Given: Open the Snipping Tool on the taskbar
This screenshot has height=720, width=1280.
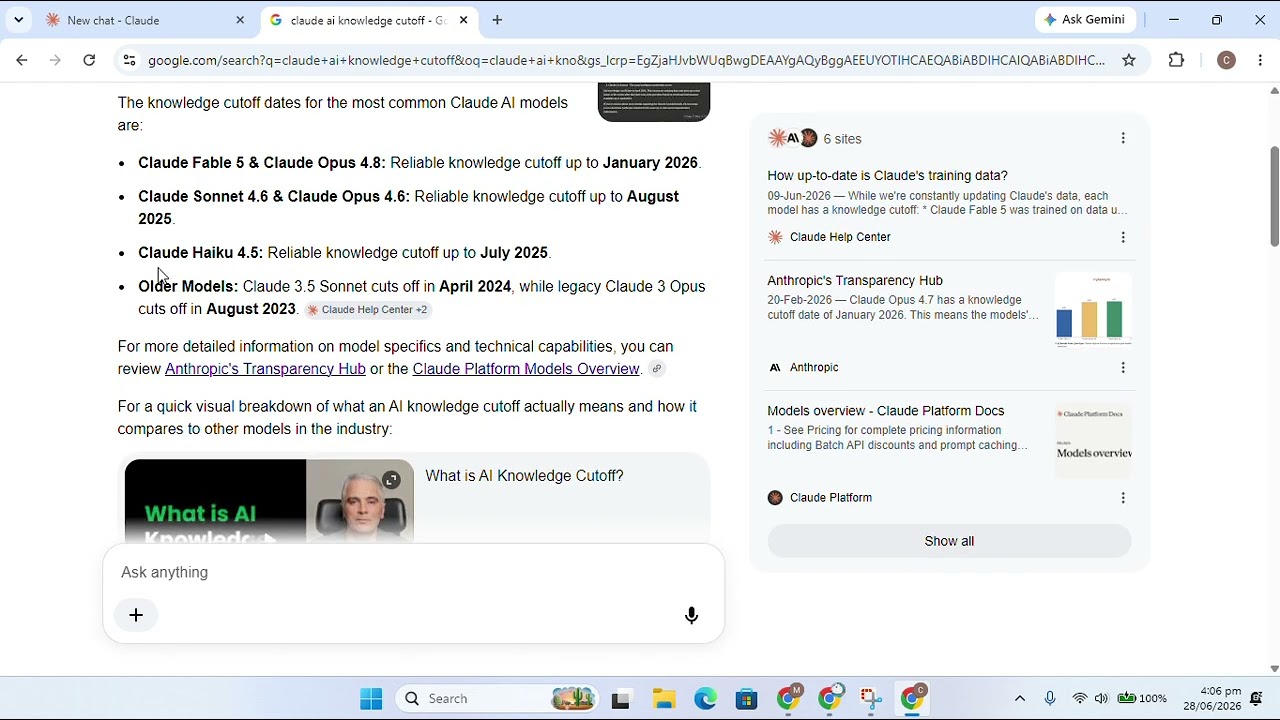Looking at the screenshot, I should pos(870,699).
